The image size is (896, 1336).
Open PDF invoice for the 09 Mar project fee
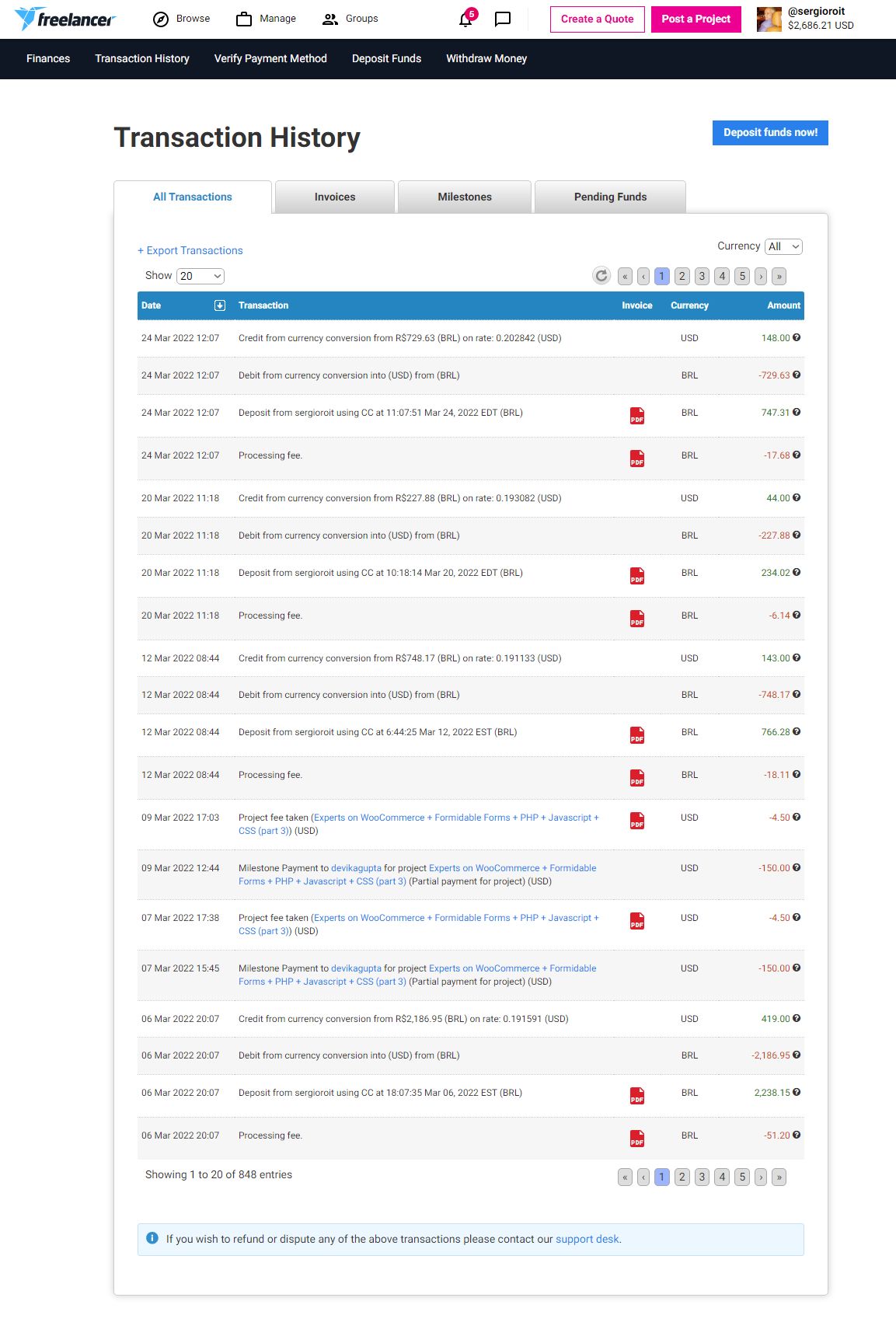[x=637, y=821]
